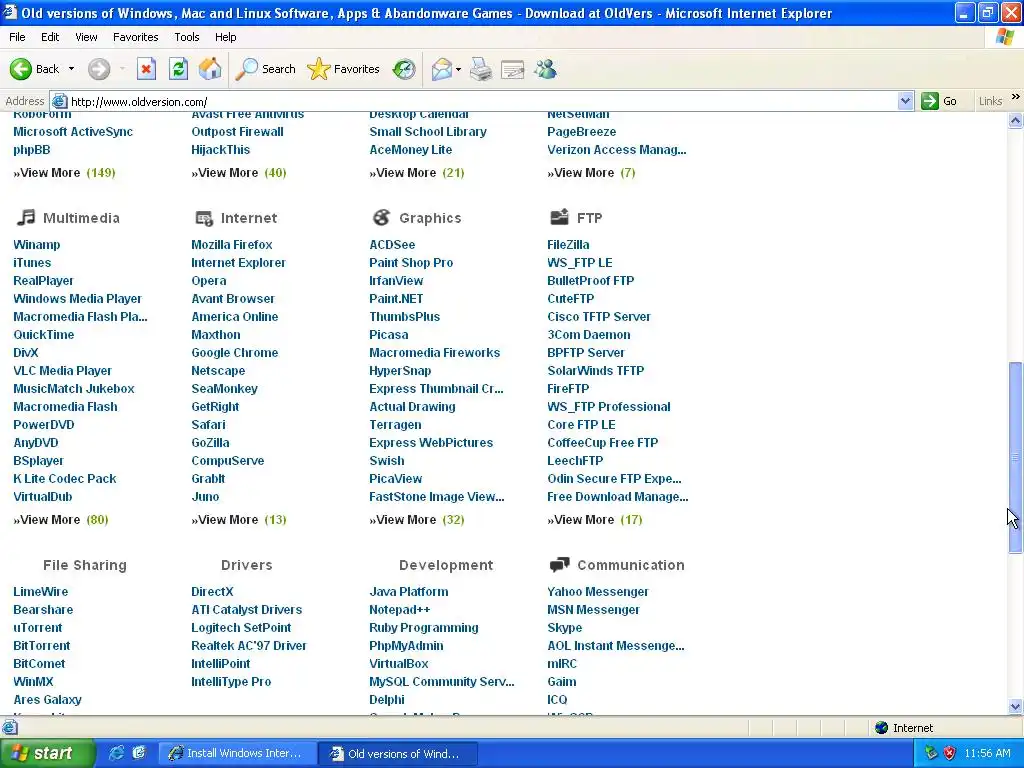The width and height of the screenshot is (1024, 768).
Task: Click the Internet zone globe in status bar
Action: (x=882, y=728)
